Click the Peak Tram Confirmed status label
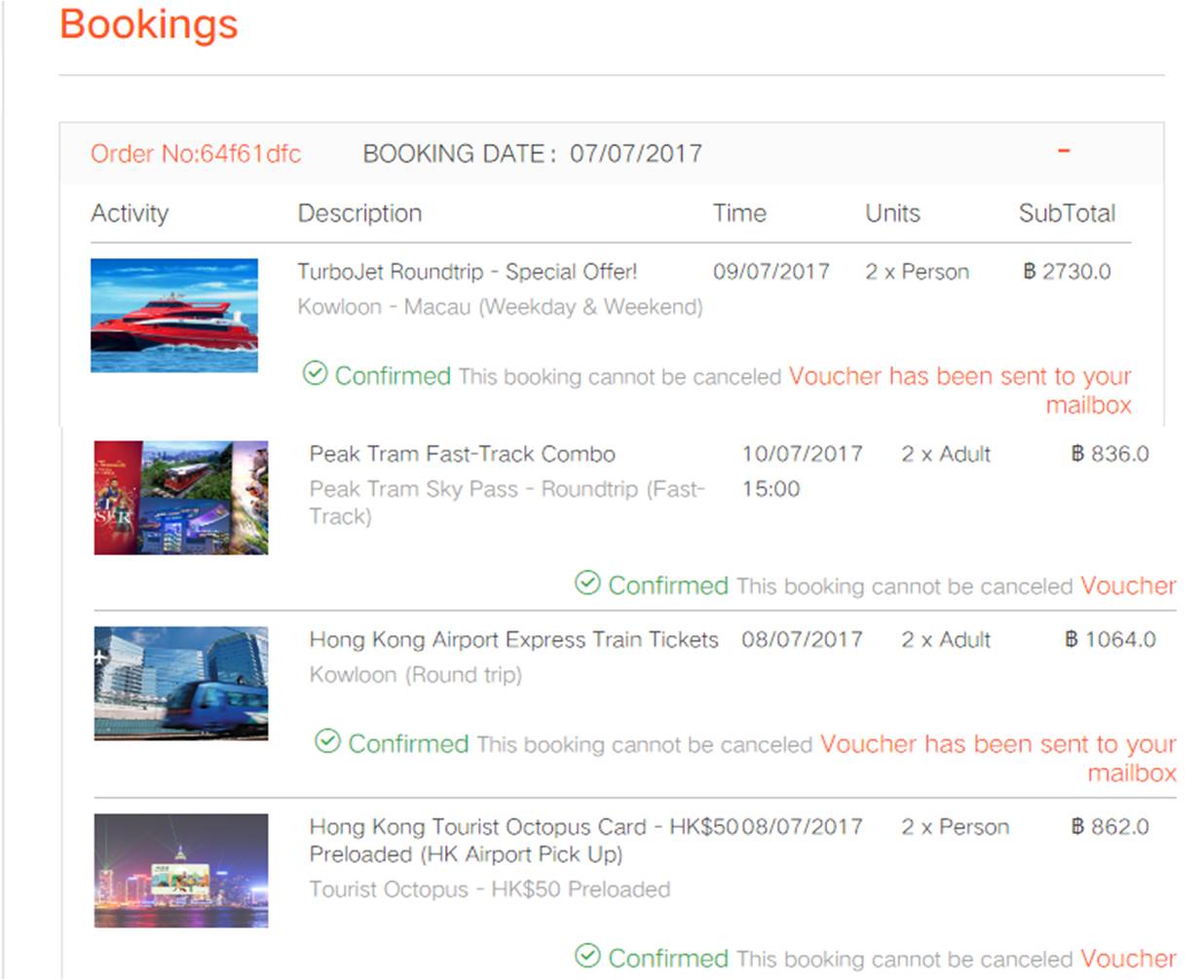 click(x=668, y=585)
